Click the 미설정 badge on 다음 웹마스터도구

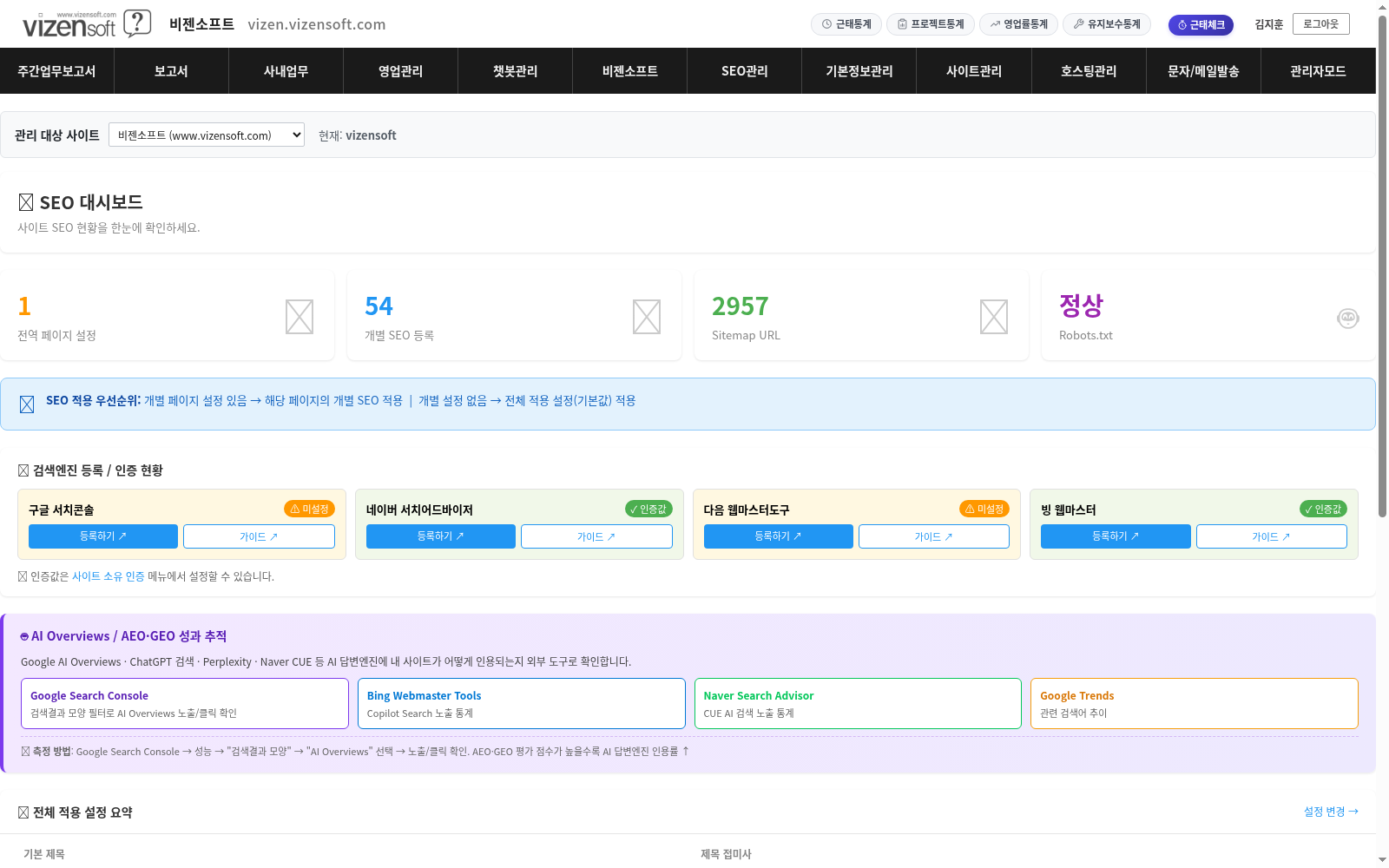pyautogui.click(x=984, y=509)
